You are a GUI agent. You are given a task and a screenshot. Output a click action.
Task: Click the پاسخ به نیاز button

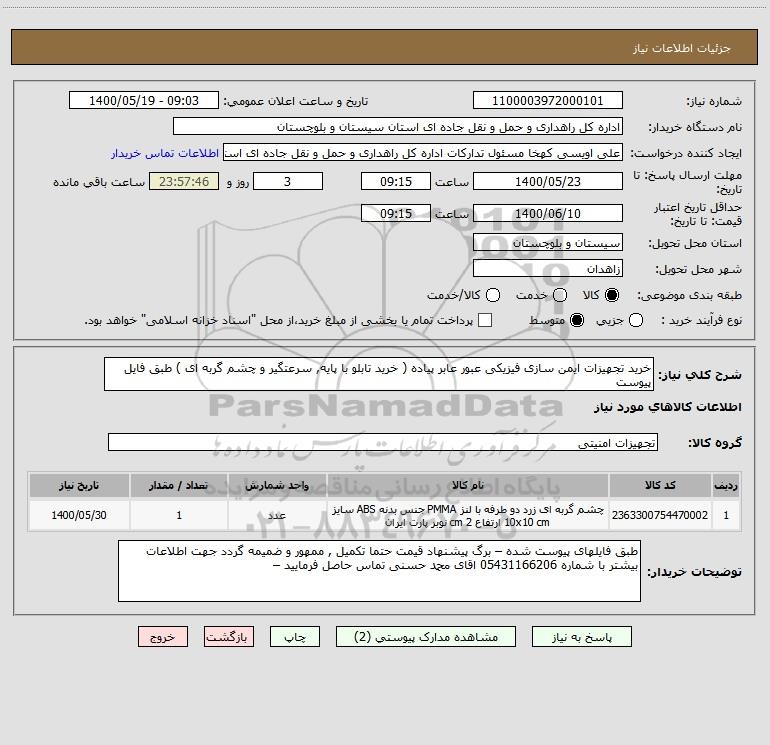coord(581,637)
